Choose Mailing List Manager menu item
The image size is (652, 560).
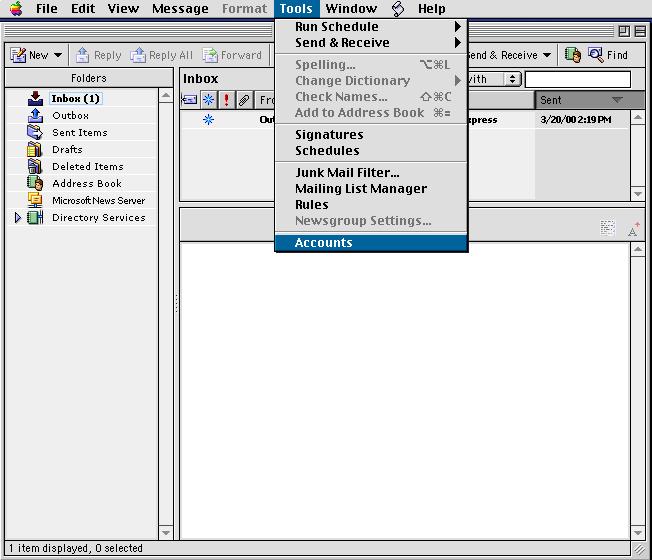pos(371,189)
